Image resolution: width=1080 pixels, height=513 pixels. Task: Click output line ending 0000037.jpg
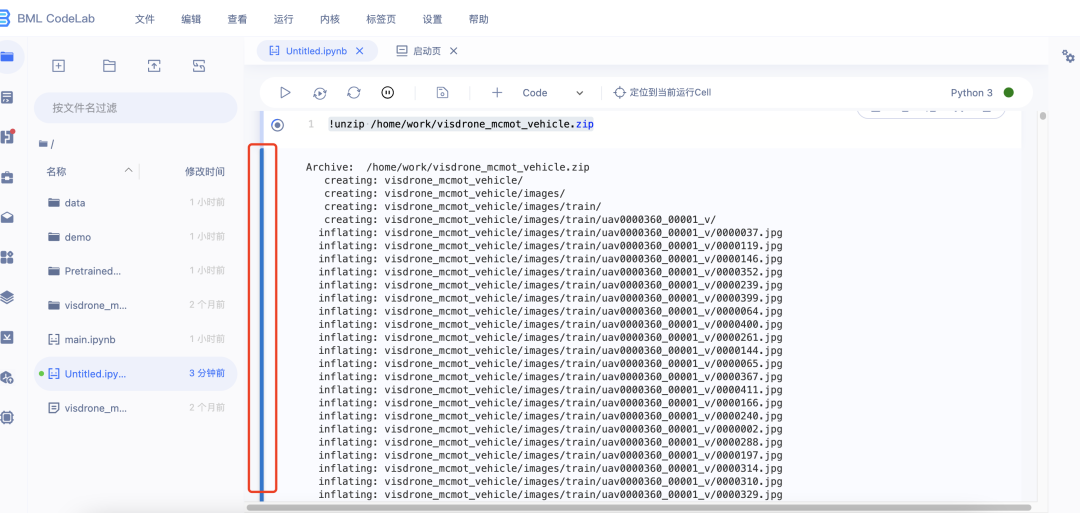550,233
